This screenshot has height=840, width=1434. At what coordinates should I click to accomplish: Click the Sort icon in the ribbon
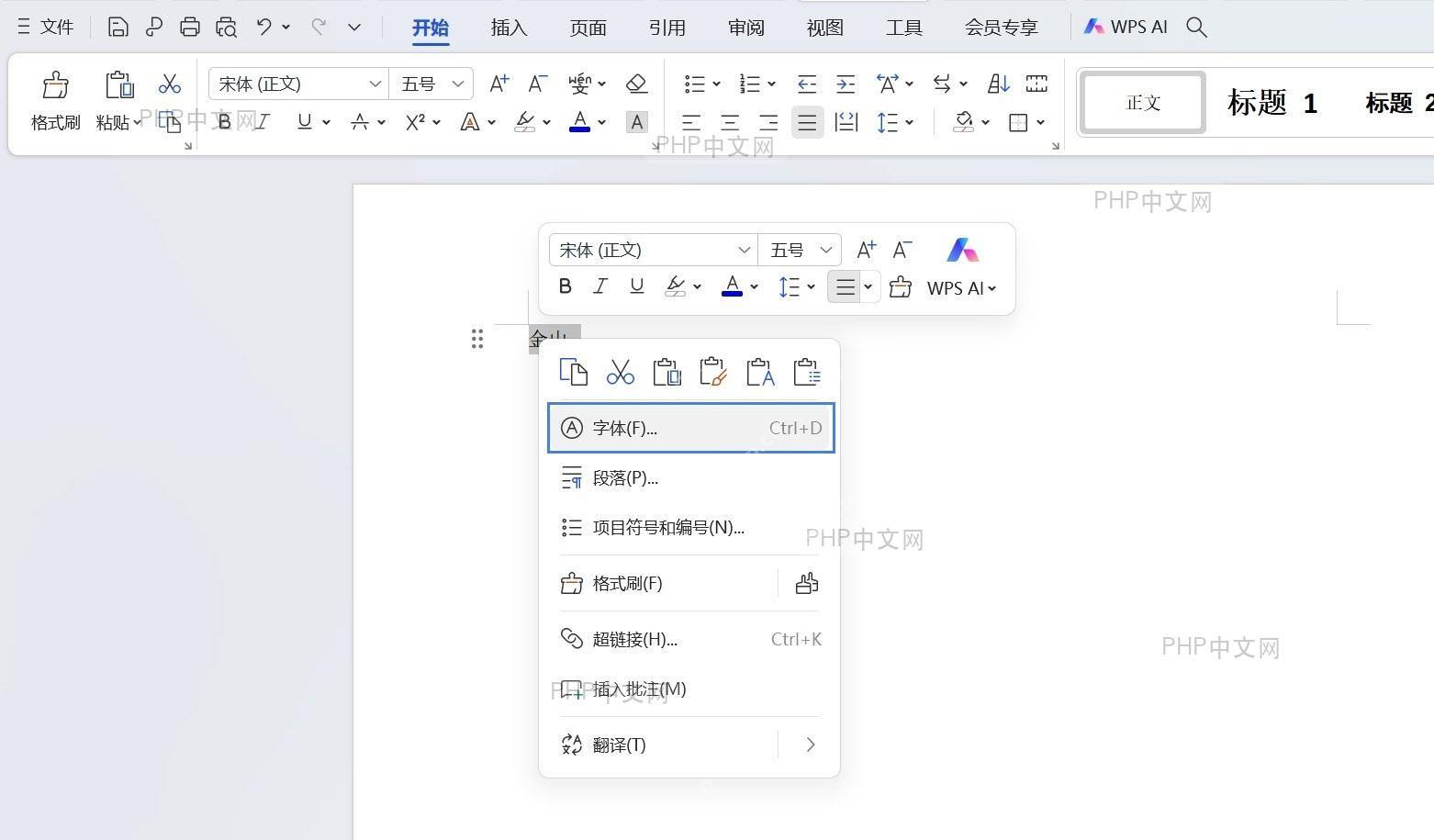click(998, 84)
